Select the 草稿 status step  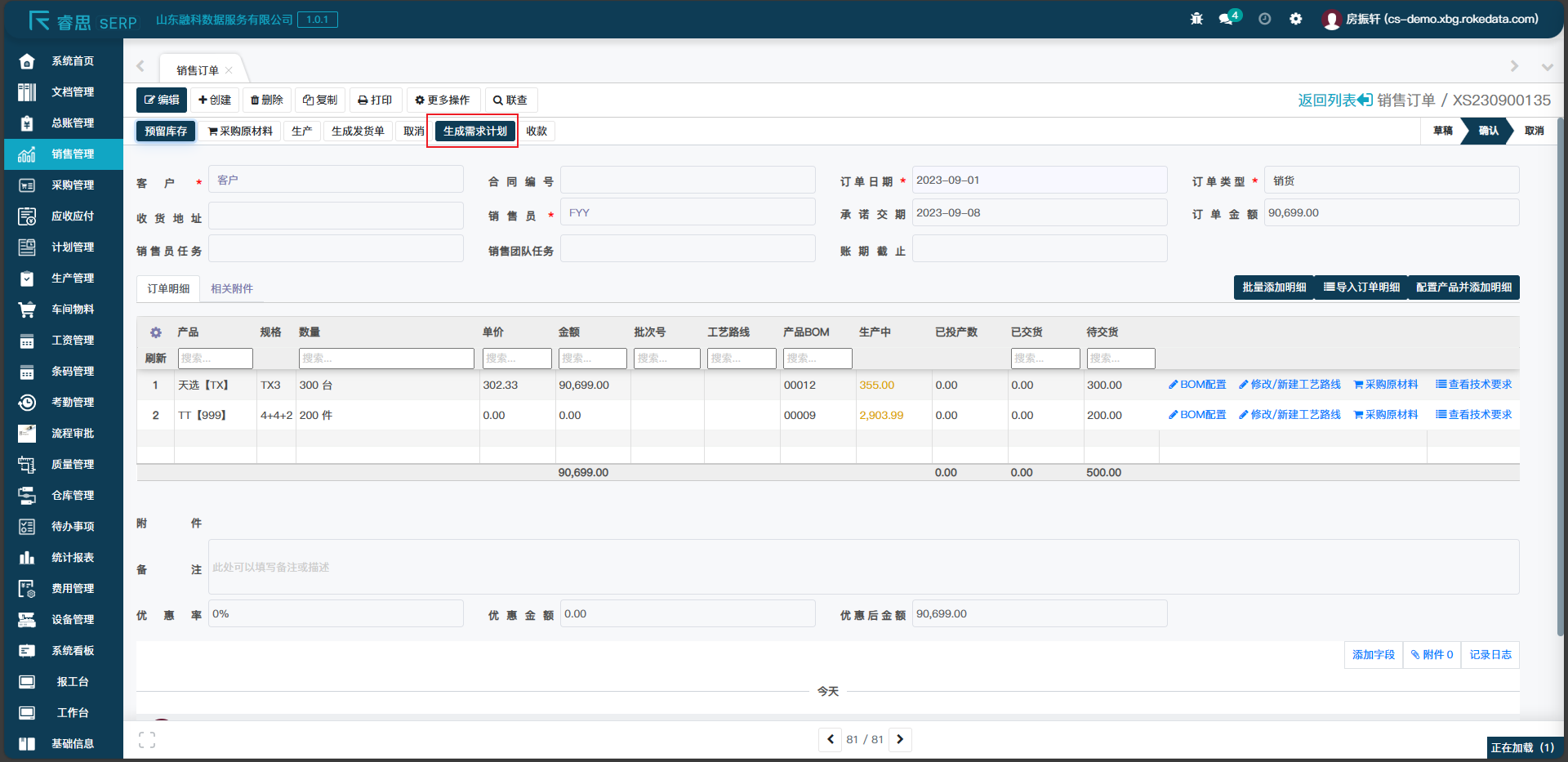pyautogui.click(x=1442, y=131)
